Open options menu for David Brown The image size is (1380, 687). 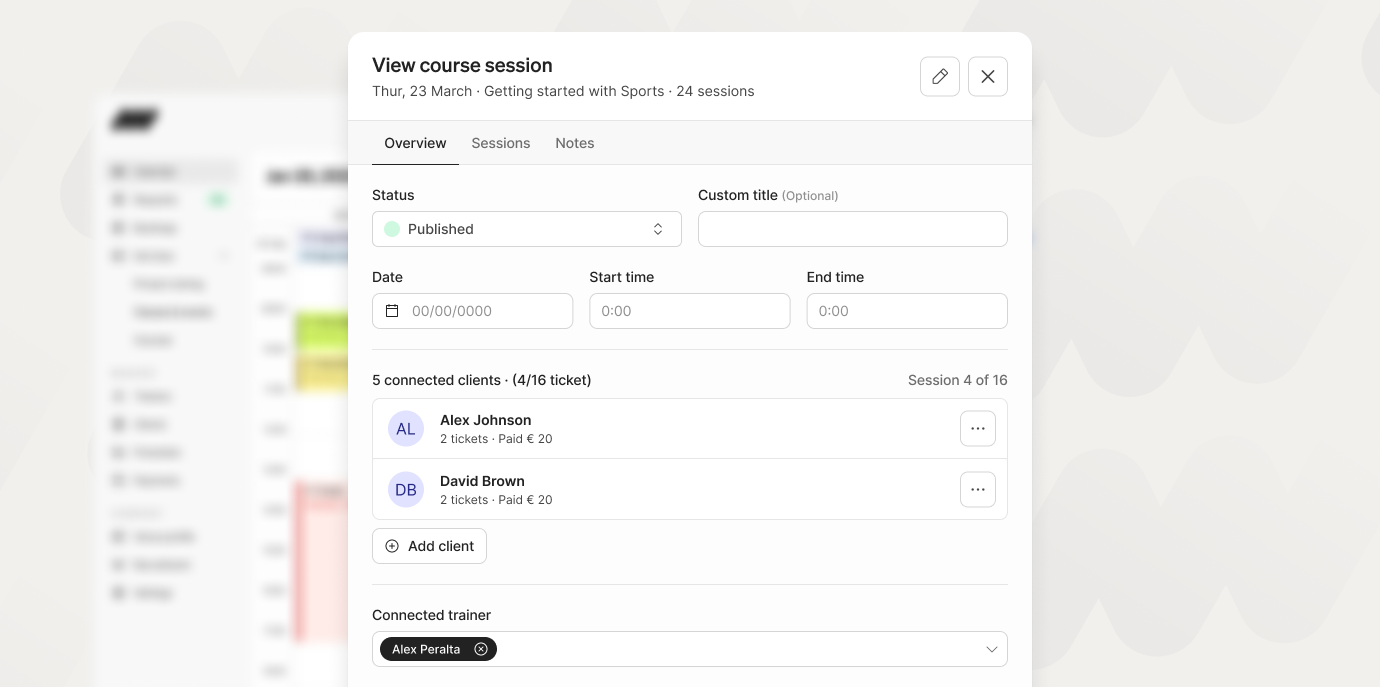978,490
